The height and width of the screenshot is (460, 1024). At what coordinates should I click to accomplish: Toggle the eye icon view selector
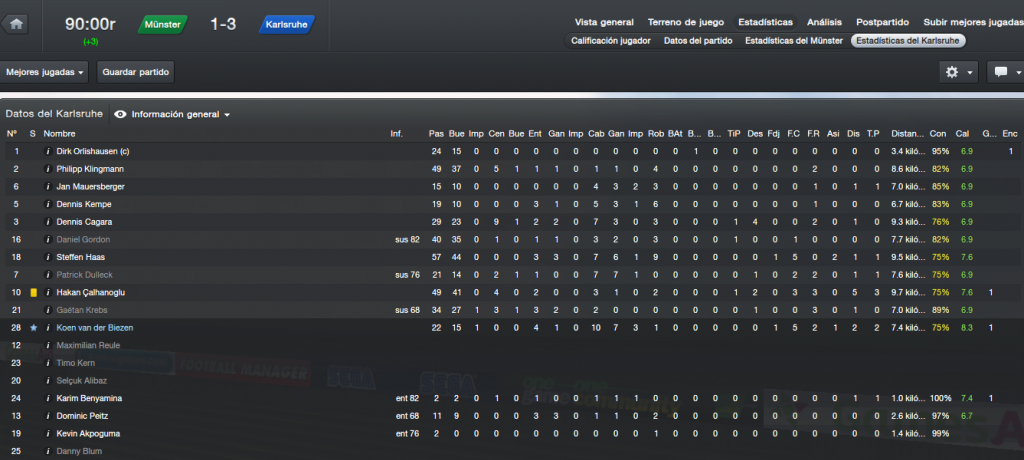(x=120, y=114)
